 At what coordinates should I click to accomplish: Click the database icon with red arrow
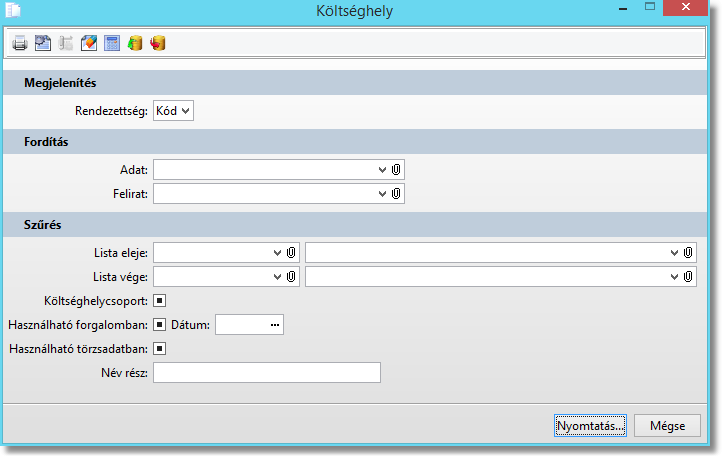158,43
